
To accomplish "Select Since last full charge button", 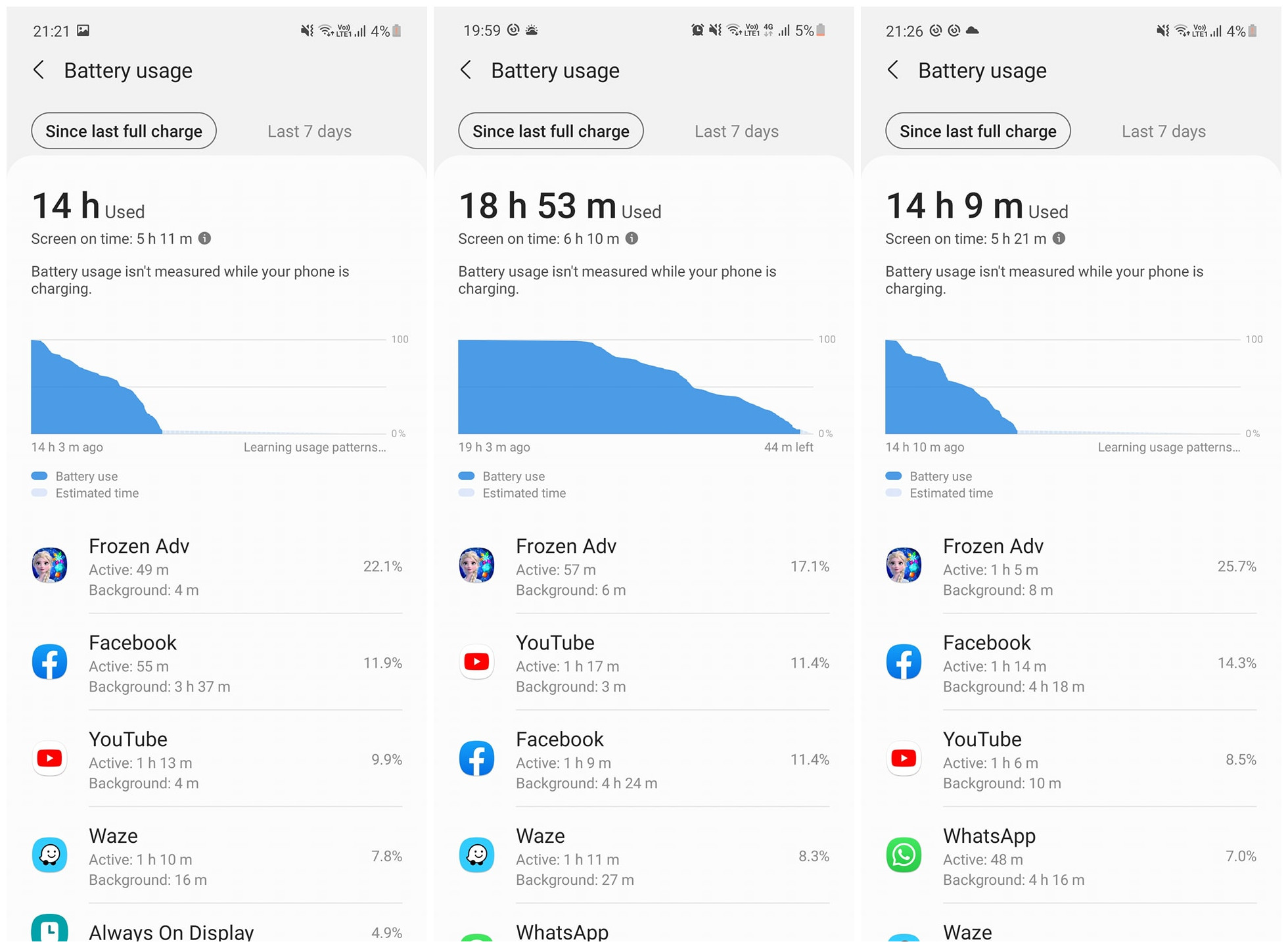I will click(x=124, y=131).
